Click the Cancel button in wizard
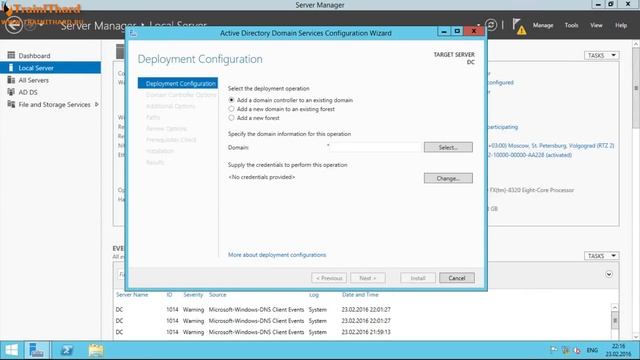640x360 pixels. [x=457, y=278]
